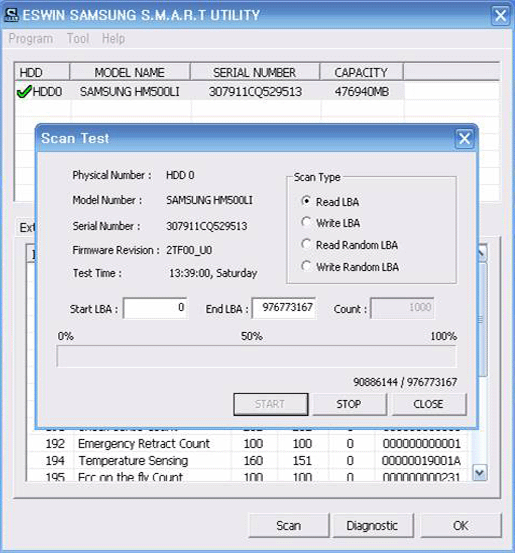Screen dimensions: 515x553
Task: Click the START button in Scan Test
Action: click(x=271, y=404)
